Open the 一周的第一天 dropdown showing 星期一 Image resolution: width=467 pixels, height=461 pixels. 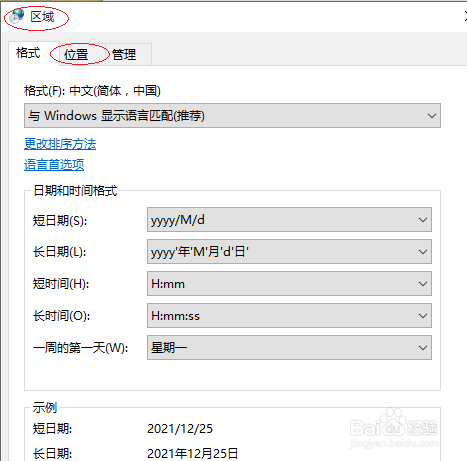point(289,348)
